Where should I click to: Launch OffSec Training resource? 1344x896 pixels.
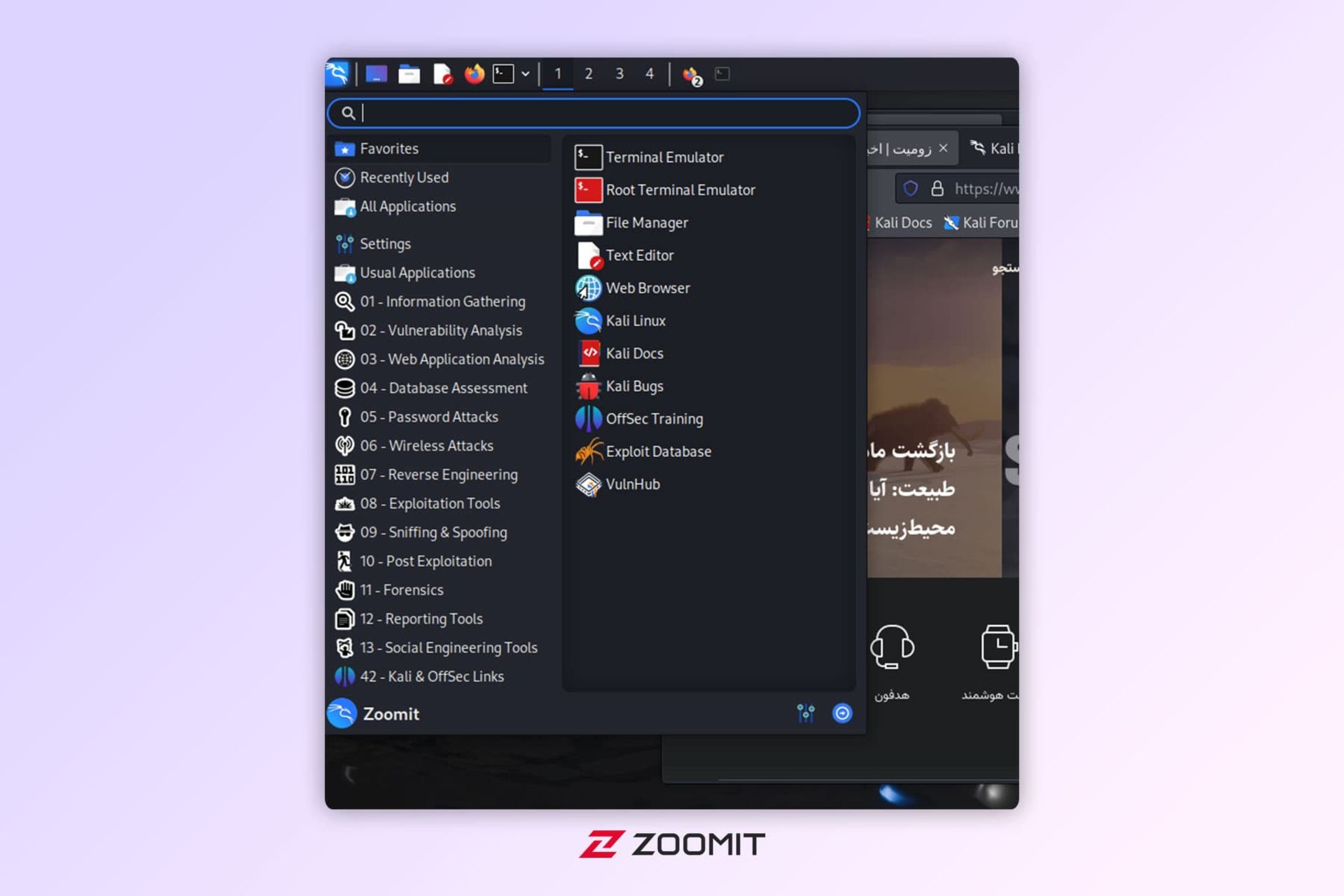[x=654, y=418]
